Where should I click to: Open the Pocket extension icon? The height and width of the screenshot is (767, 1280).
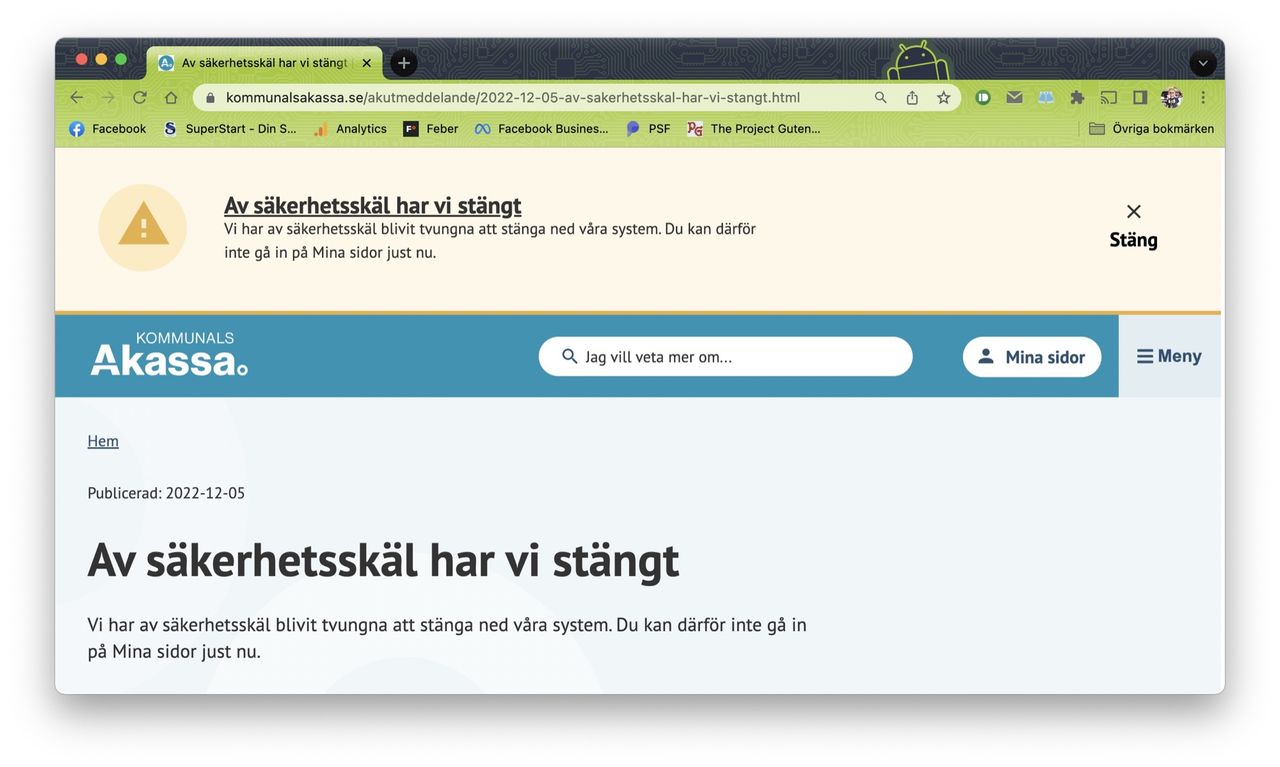[x=983, y=97]
